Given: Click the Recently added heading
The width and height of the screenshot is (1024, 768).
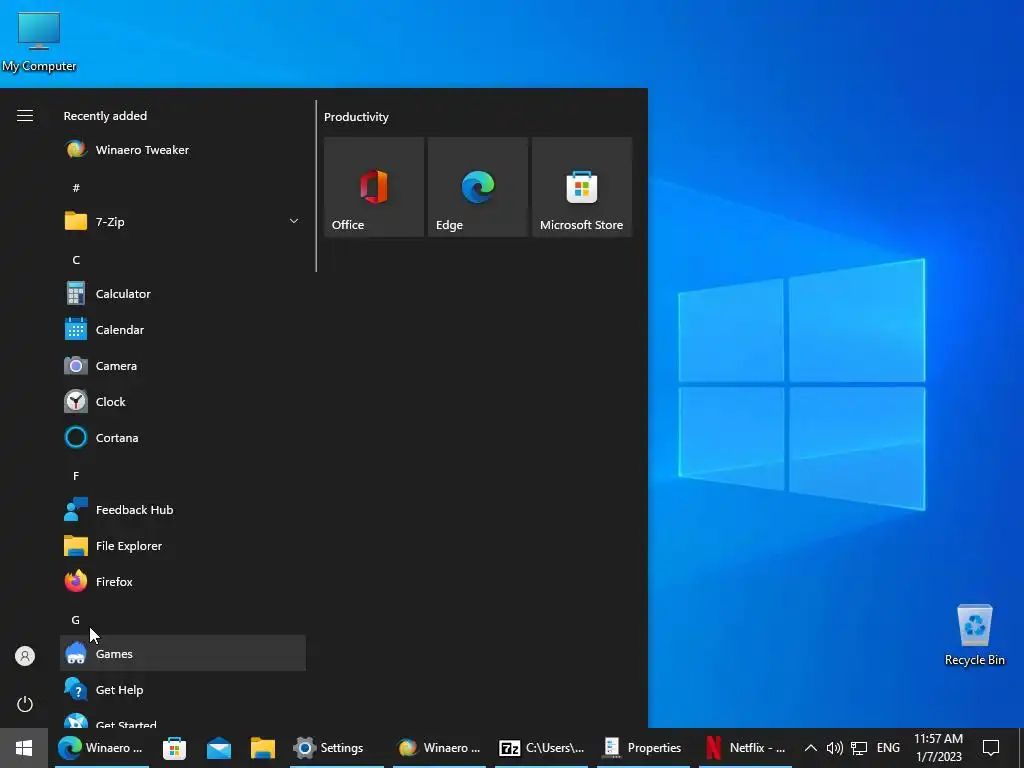Looking at the screenshot, I should 105,116.
